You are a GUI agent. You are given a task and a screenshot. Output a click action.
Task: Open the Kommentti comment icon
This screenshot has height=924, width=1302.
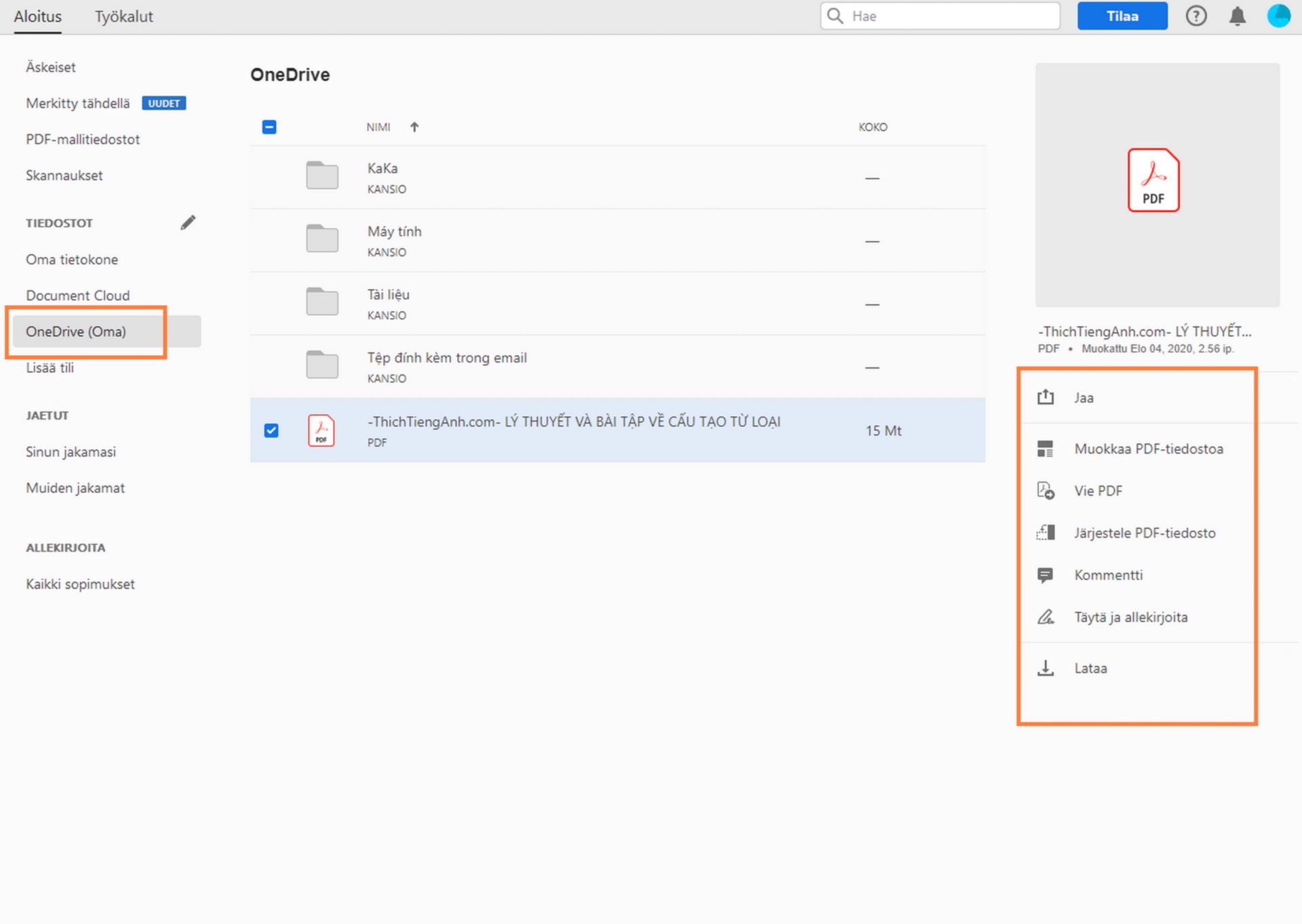click(1046, 575)
